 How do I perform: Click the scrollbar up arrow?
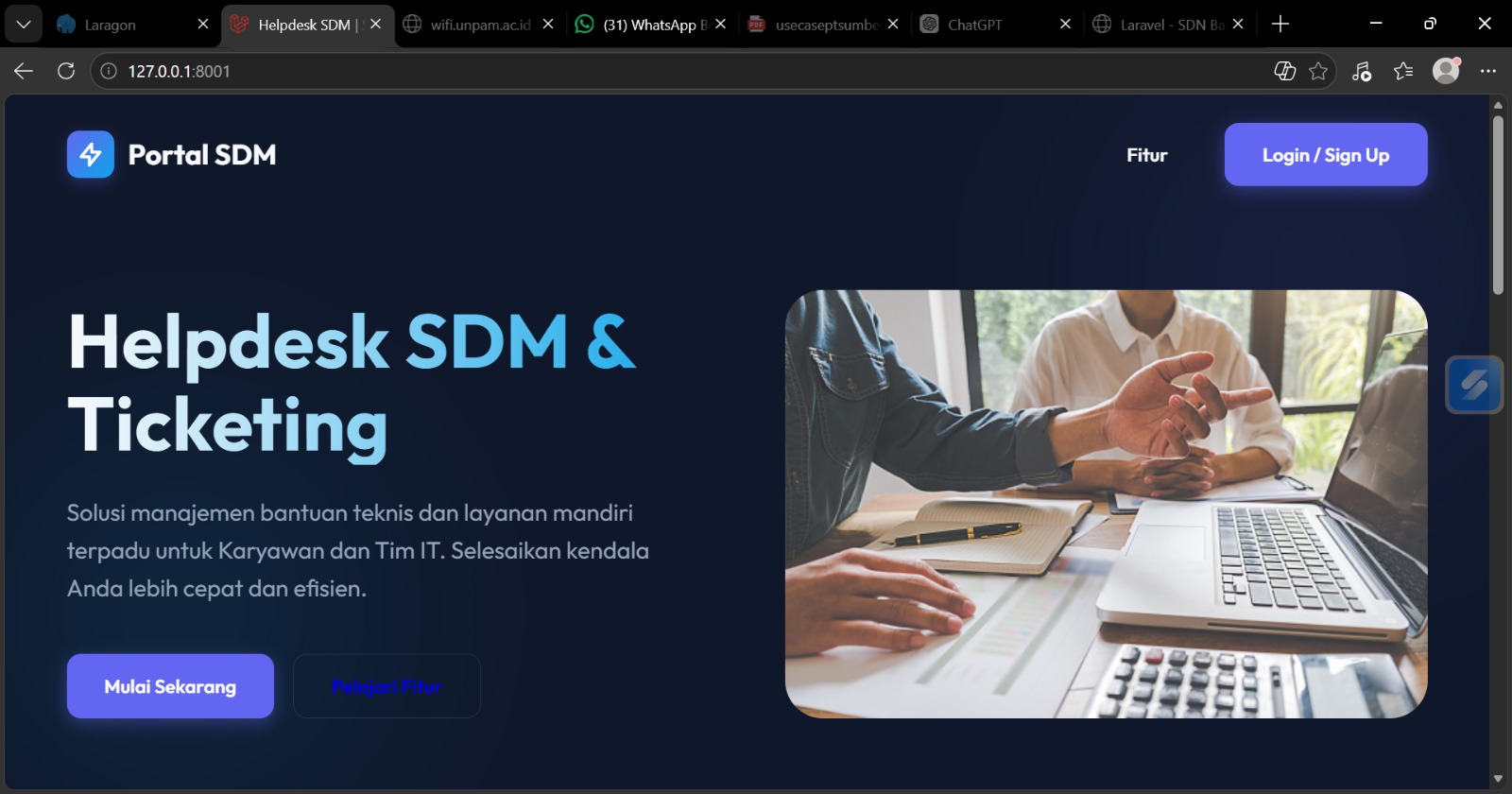tap(1498, 105)
